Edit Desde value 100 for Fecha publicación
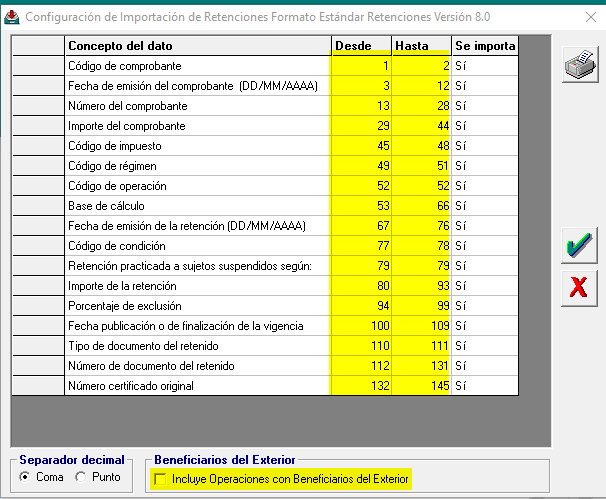This screenshot has height=499, width=606. point(361,326)
